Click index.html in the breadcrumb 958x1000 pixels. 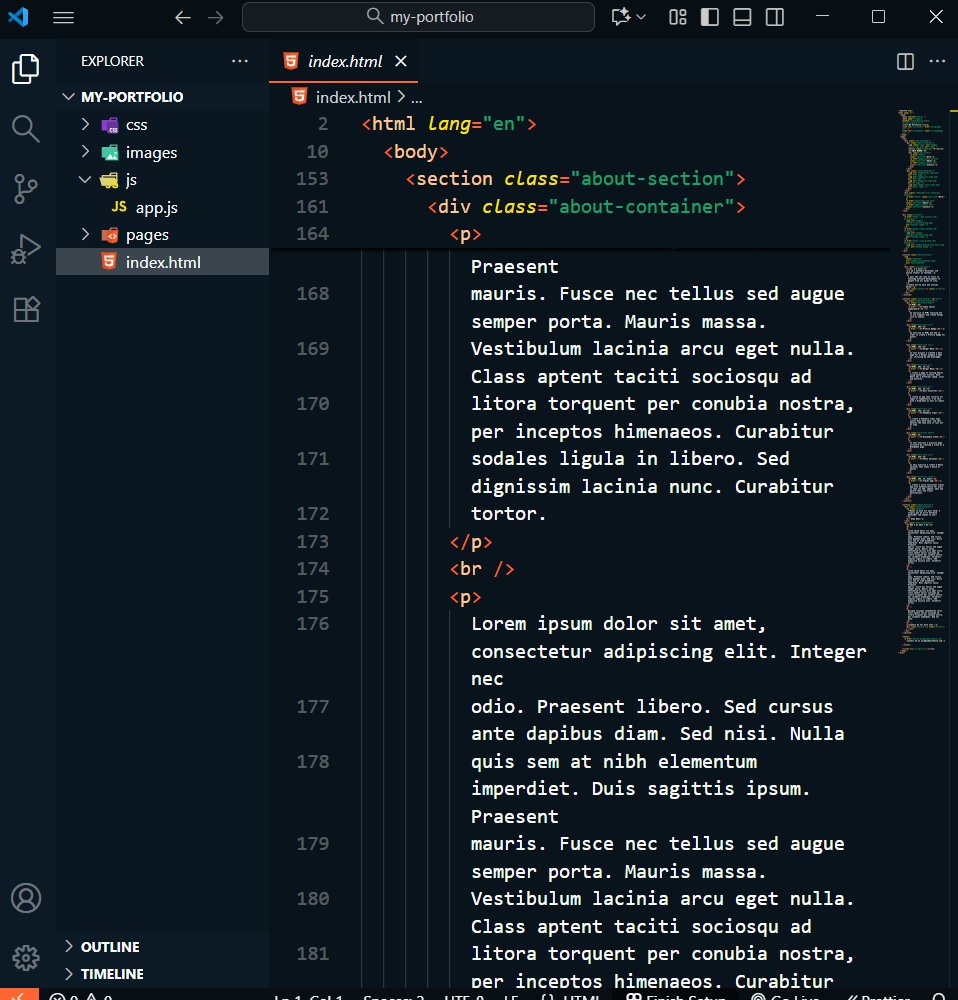pos(353,97)
